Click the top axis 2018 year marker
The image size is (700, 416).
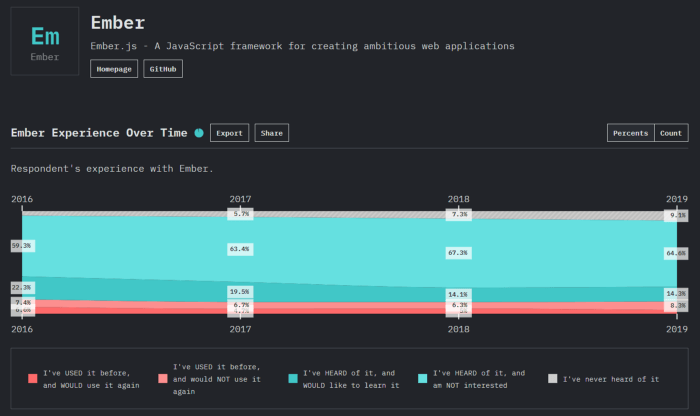pos(458,199)
